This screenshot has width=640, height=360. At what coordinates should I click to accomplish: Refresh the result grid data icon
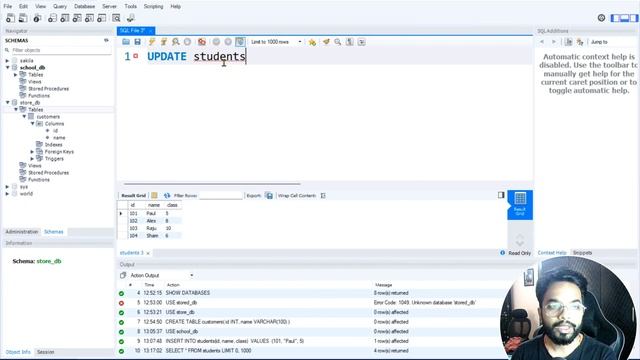click(x=167, y=196)
